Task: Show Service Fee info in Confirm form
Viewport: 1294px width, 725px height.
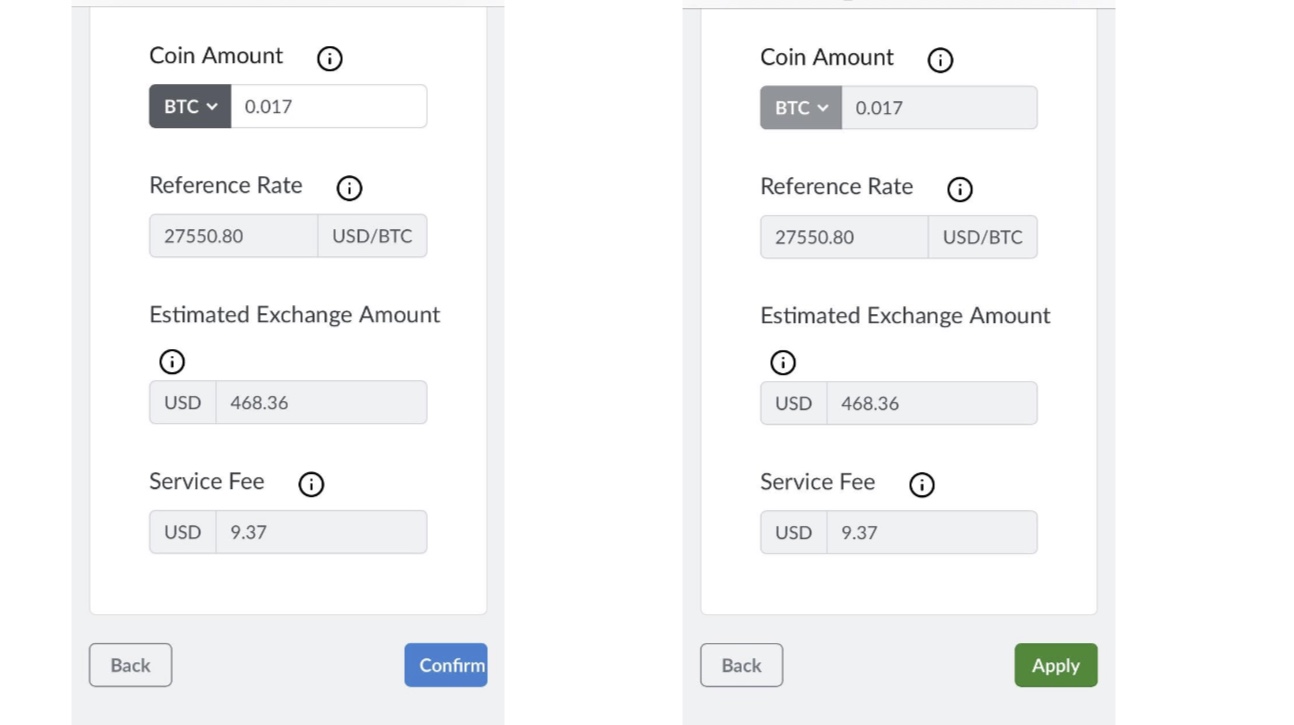Action: (311, 484)
